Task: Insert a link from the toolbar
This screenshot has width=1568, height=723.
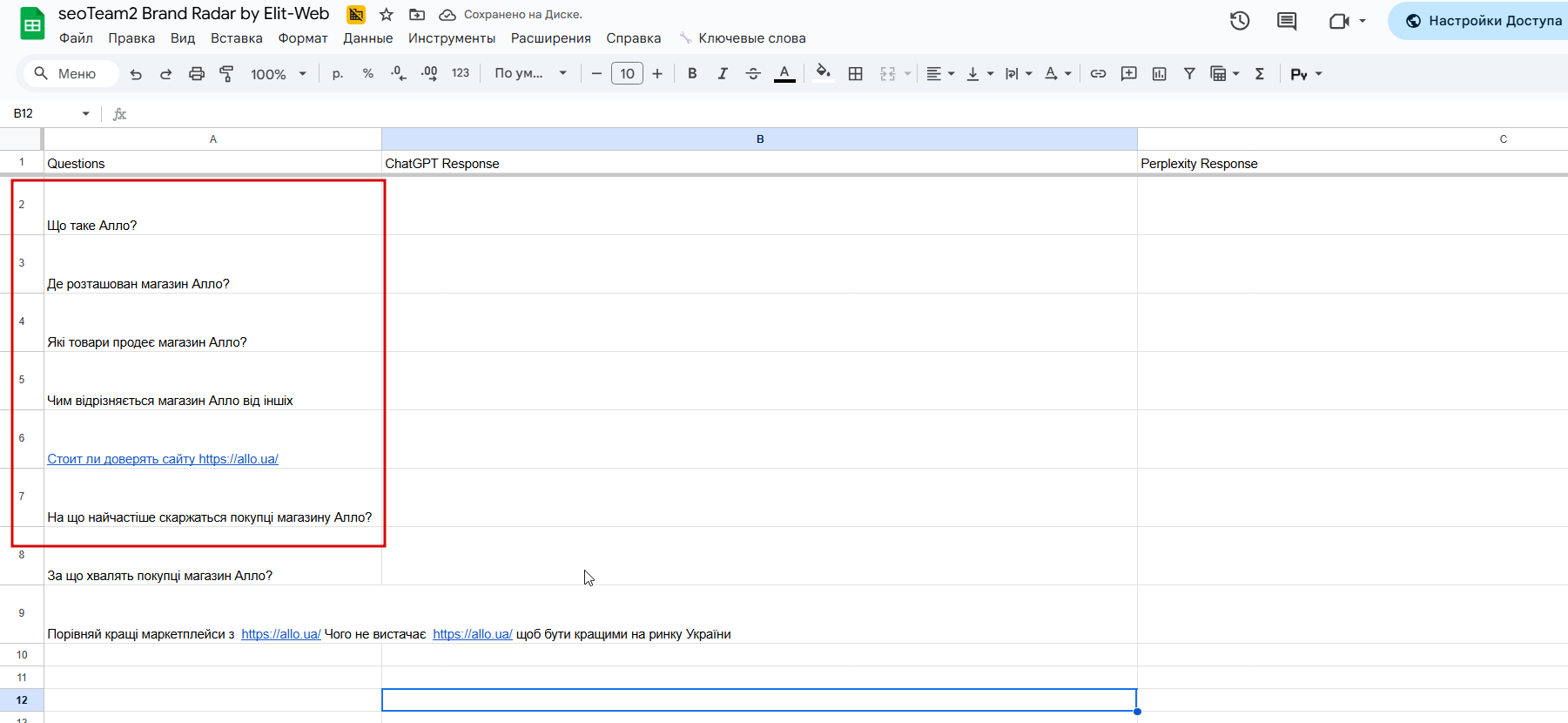Action: tap(1098, 74)
